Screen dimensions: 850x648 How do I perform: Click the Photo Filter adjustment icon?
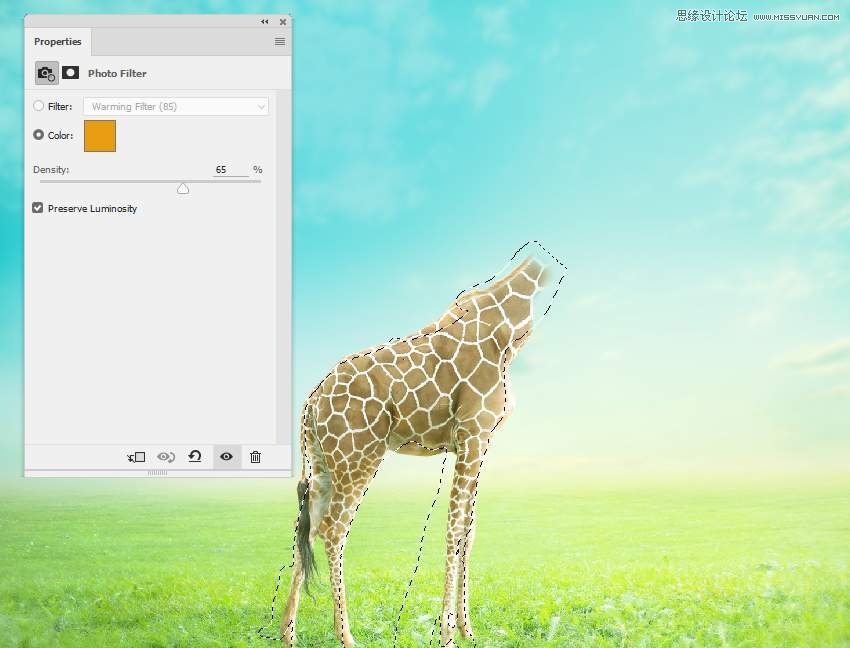pyautogui.click(x=46, y=73)
